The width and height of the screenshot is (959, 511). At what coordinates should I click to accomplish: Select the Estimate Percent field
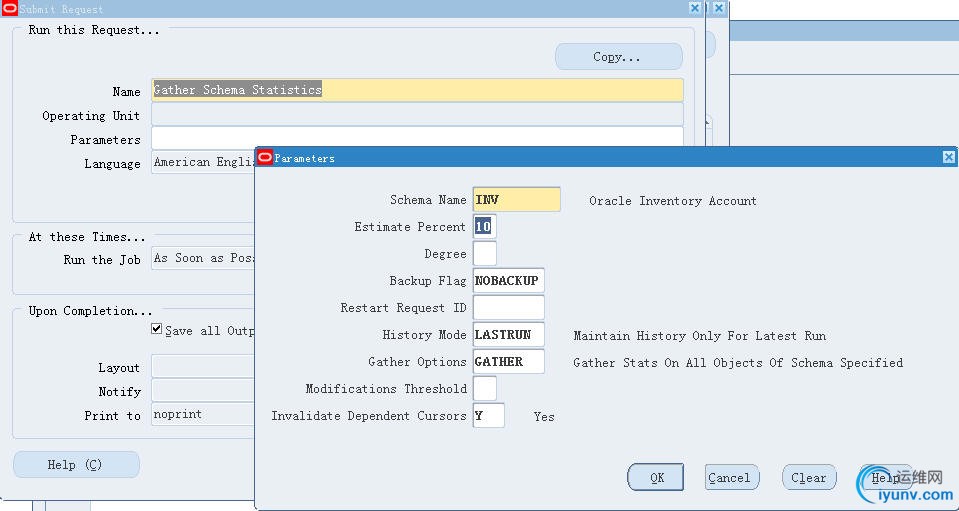[484, 227]
